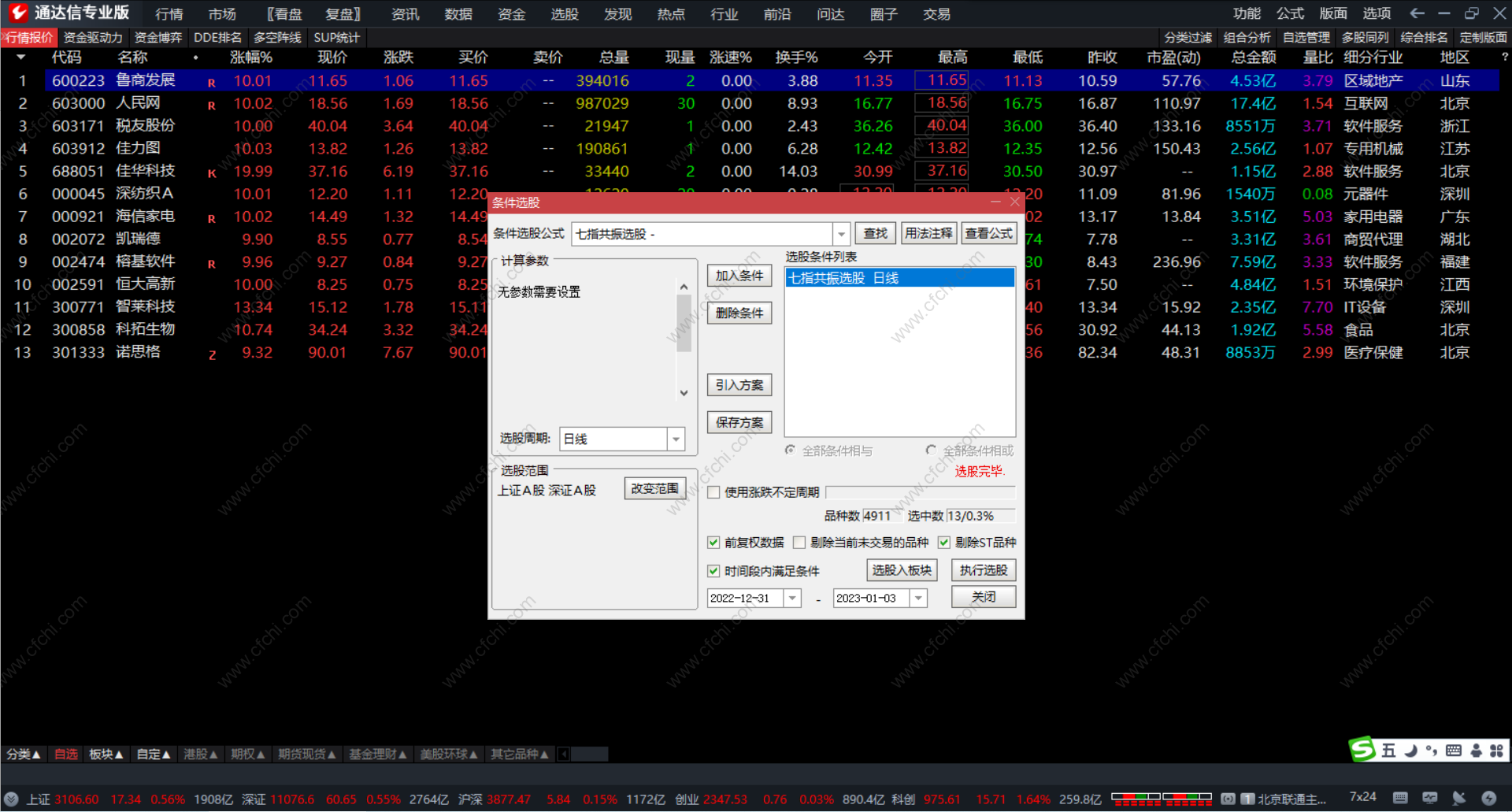Expand the 港股 bottom tab menu
The image size is (1512, 812).
pos(201,755)
